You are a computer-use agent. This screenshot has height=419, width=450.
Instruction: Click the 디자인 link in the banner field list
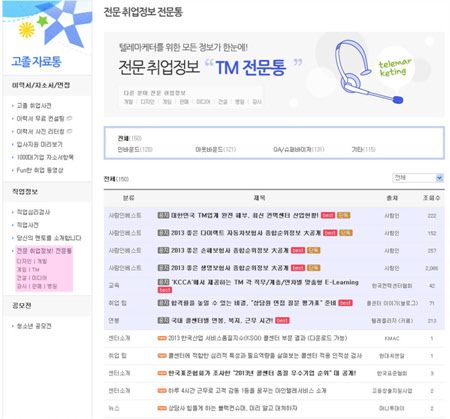[x=147, y=102]
